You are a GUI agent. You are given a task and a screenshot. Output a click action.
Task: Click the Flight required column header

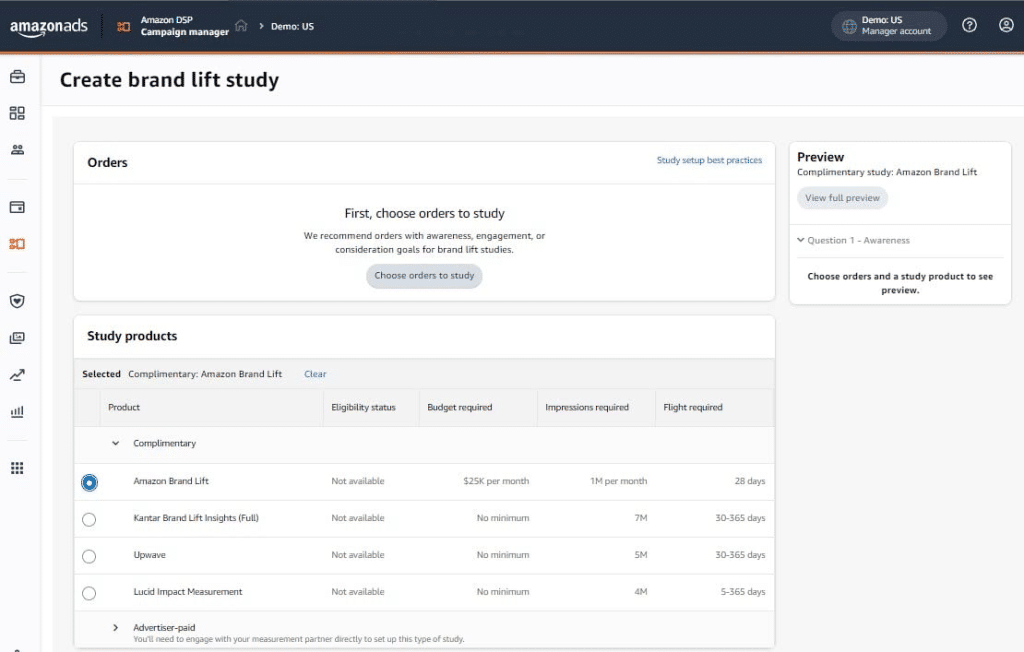pyautogui.click(x=693, y=407)
